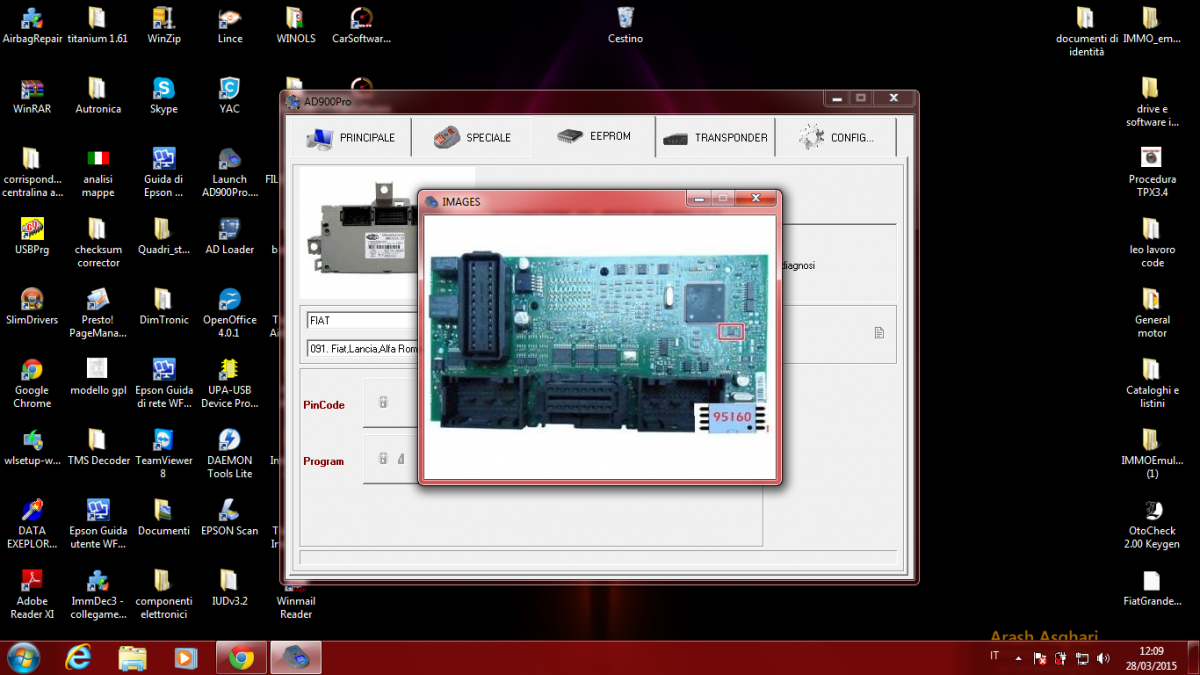Open DATA EXPLORER desktop icon
Screen dimensions: 1200x675
click(32, 522)
